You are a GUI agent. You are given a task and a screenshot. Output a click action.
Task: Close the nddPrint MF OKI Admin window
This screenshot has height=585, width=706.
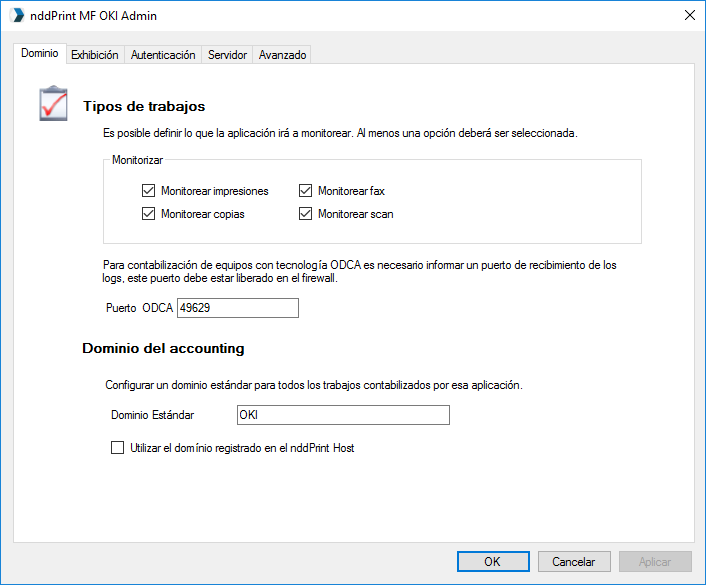[x=689, y=15]
